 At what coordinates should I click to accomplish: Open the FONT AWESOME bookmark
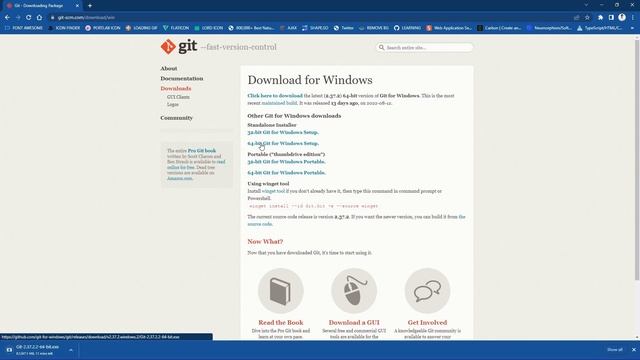coord(24,28)
